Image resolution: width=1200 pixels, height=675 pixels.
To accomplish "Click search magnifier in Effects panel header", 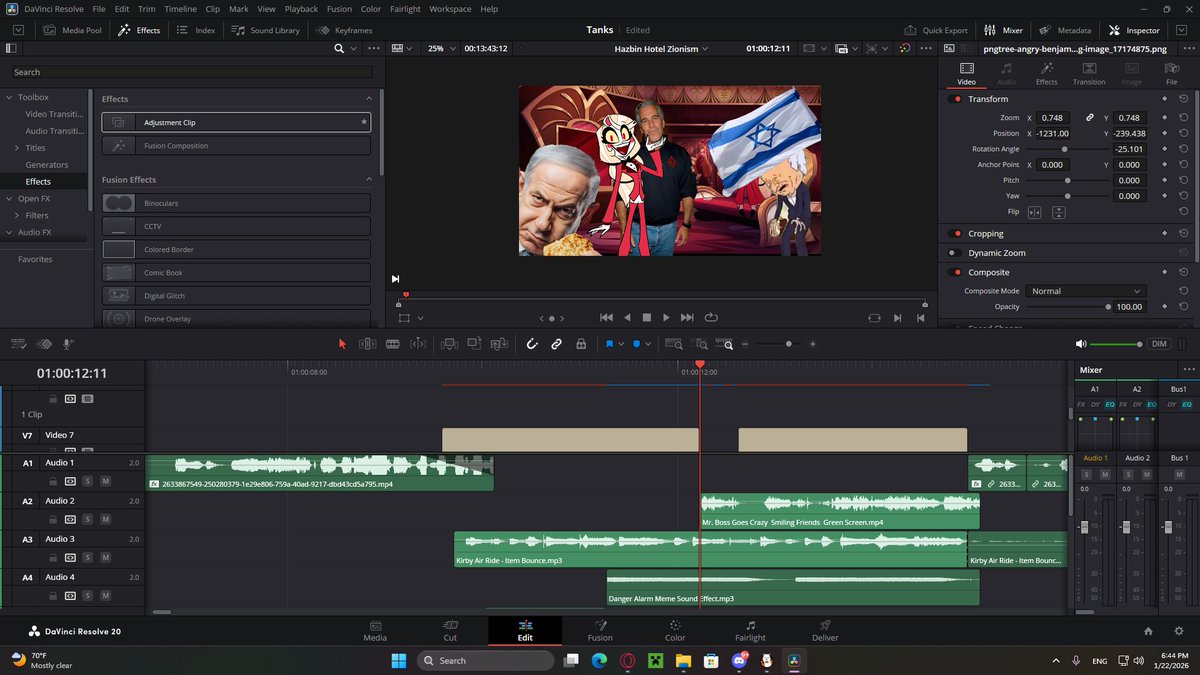I will [339, 48].
